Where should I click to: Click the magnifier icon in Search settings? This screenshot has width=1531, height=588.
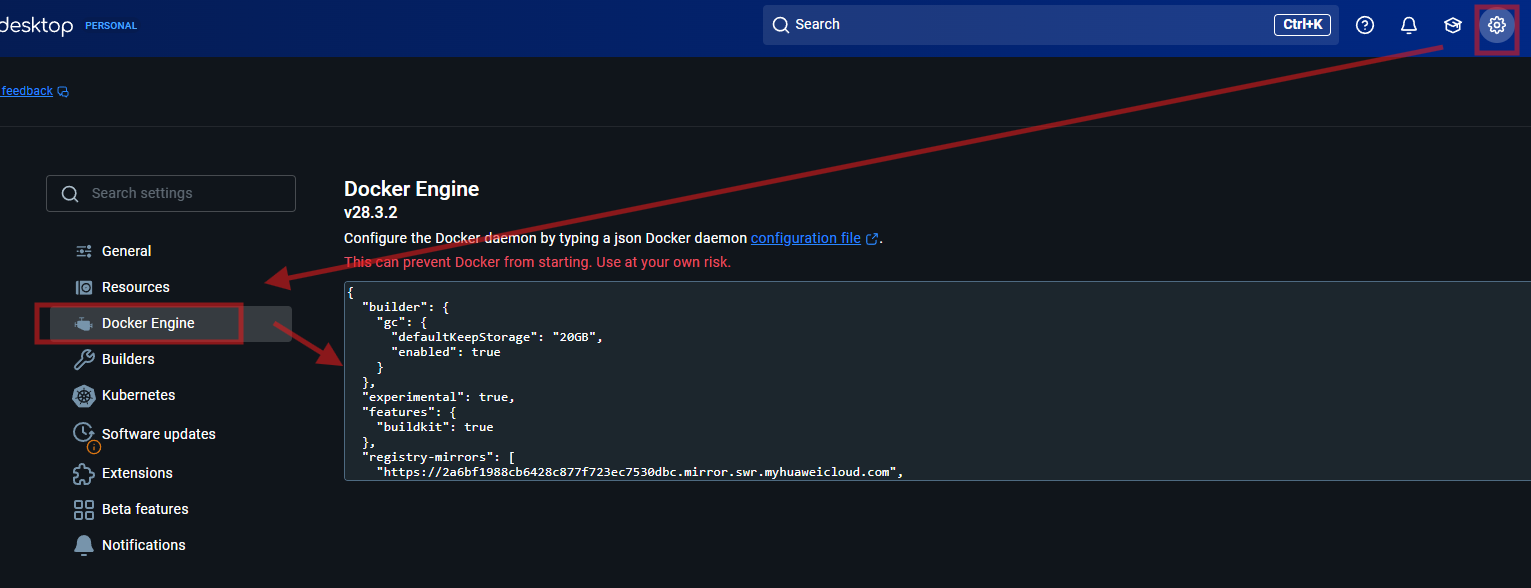point(70,194)
